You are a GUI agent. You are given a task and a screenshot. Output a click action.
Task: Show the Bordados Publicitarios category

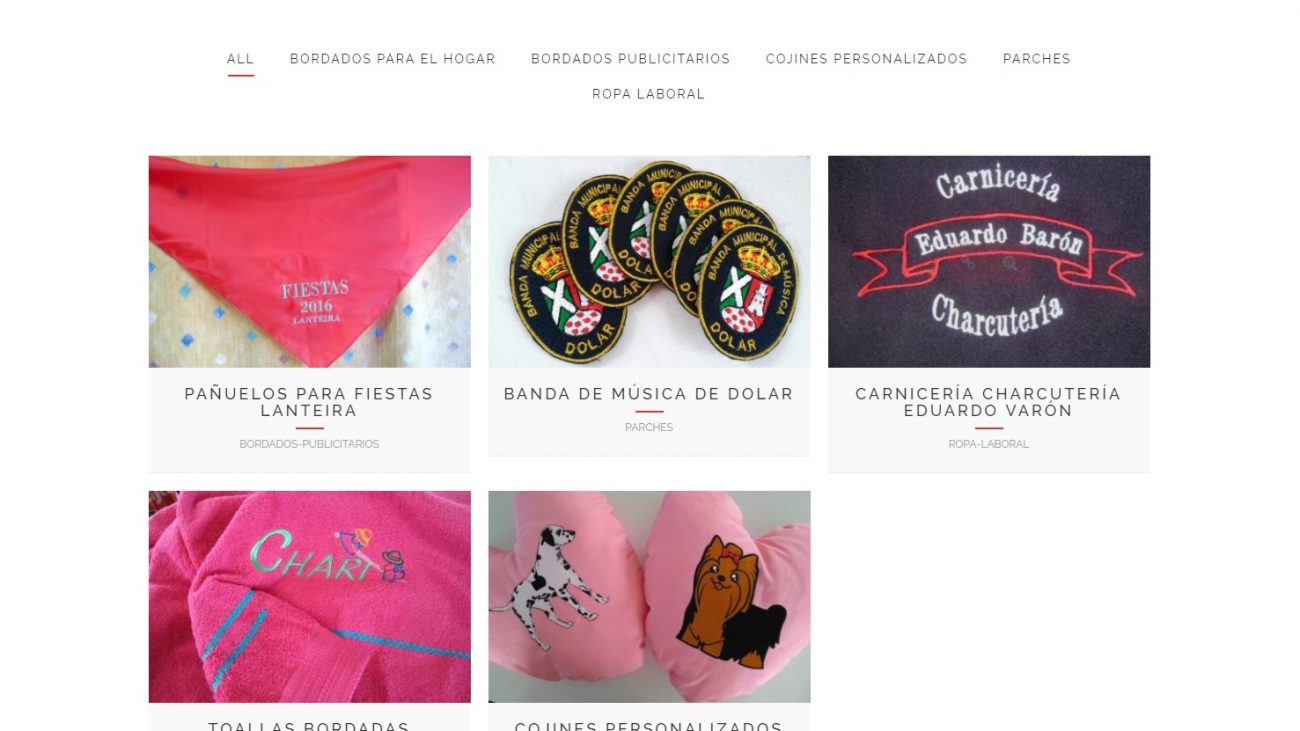click(x=630, y=59)
